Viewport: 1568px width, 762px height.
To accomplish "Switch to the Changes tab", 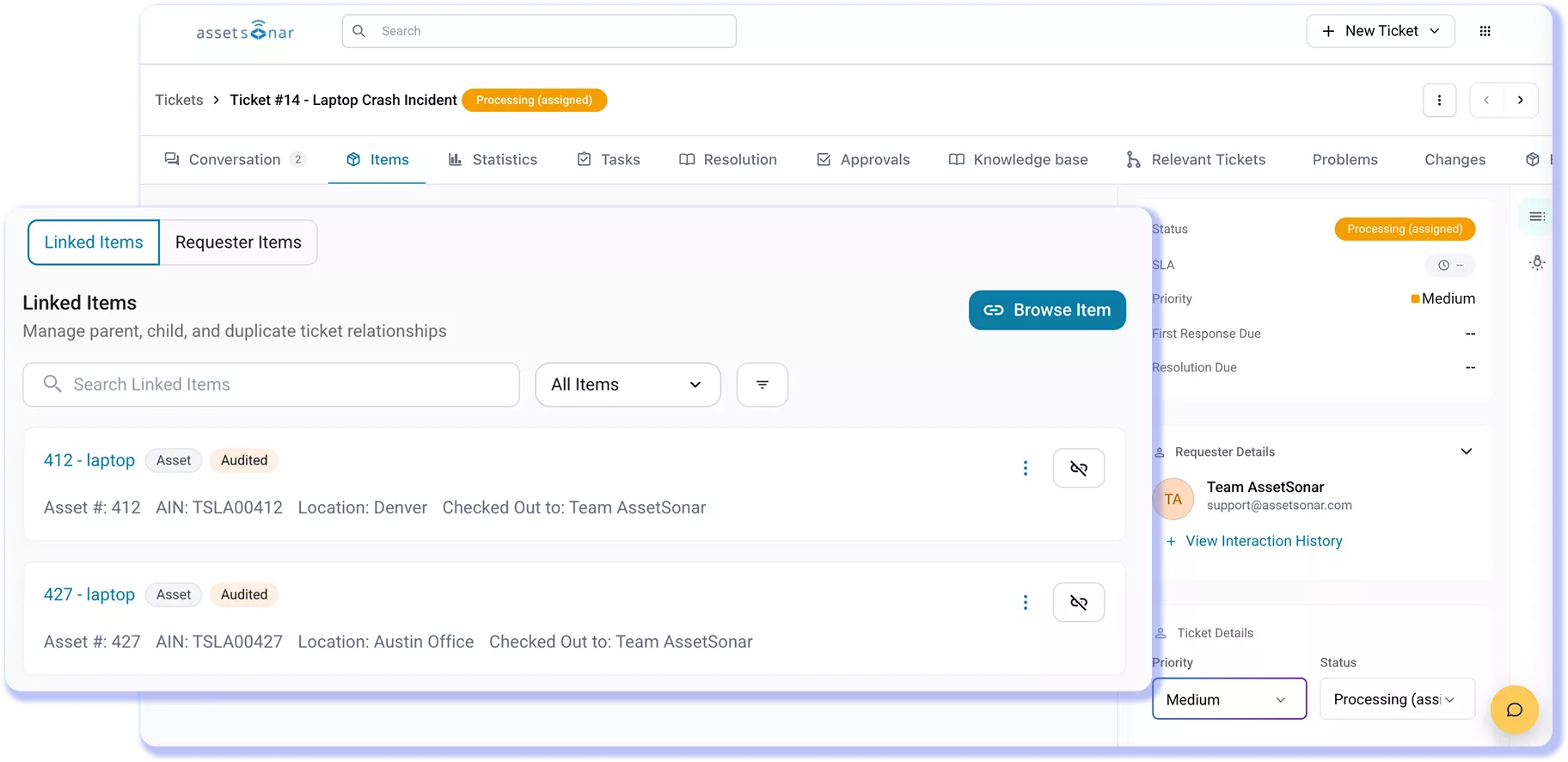I will point(1455,159).
